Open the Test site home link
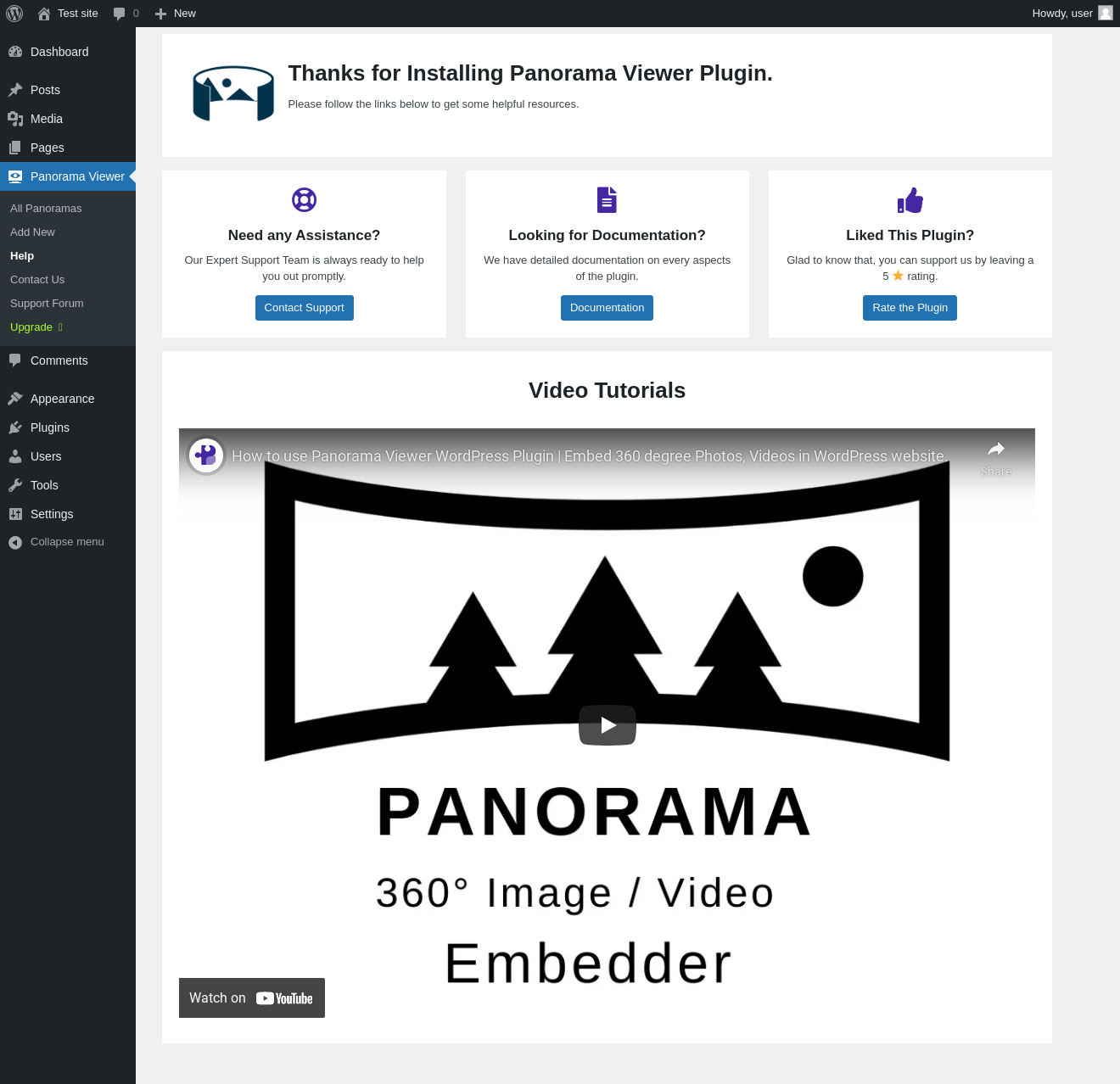 [68, 14]
